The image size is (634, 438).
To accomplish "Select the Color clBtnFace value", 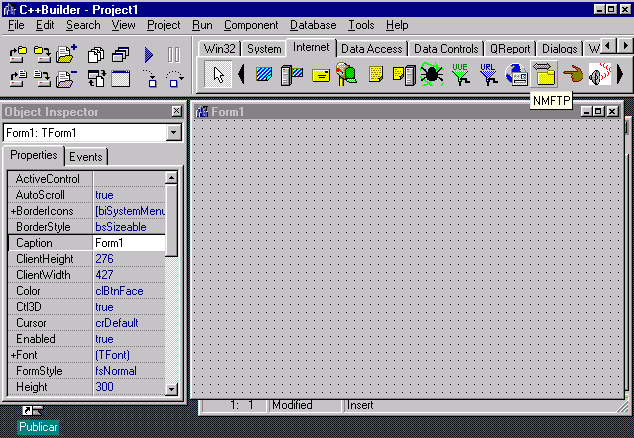I will pyautogui.click(x=129, y=291).
